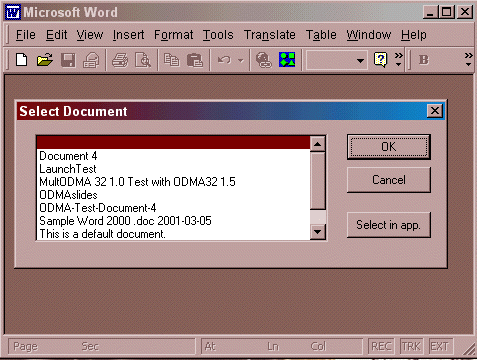Open the Insert menu

[128, 35]
